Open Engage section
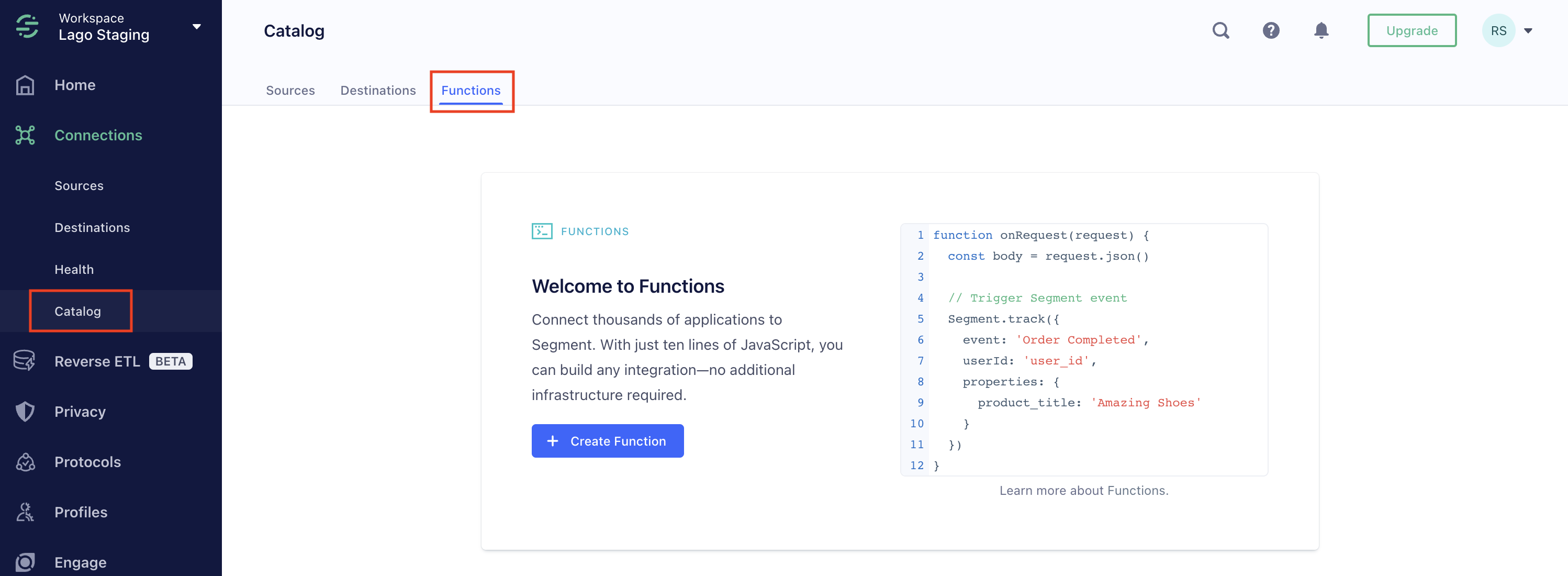1568x576 pixels. 81,562
